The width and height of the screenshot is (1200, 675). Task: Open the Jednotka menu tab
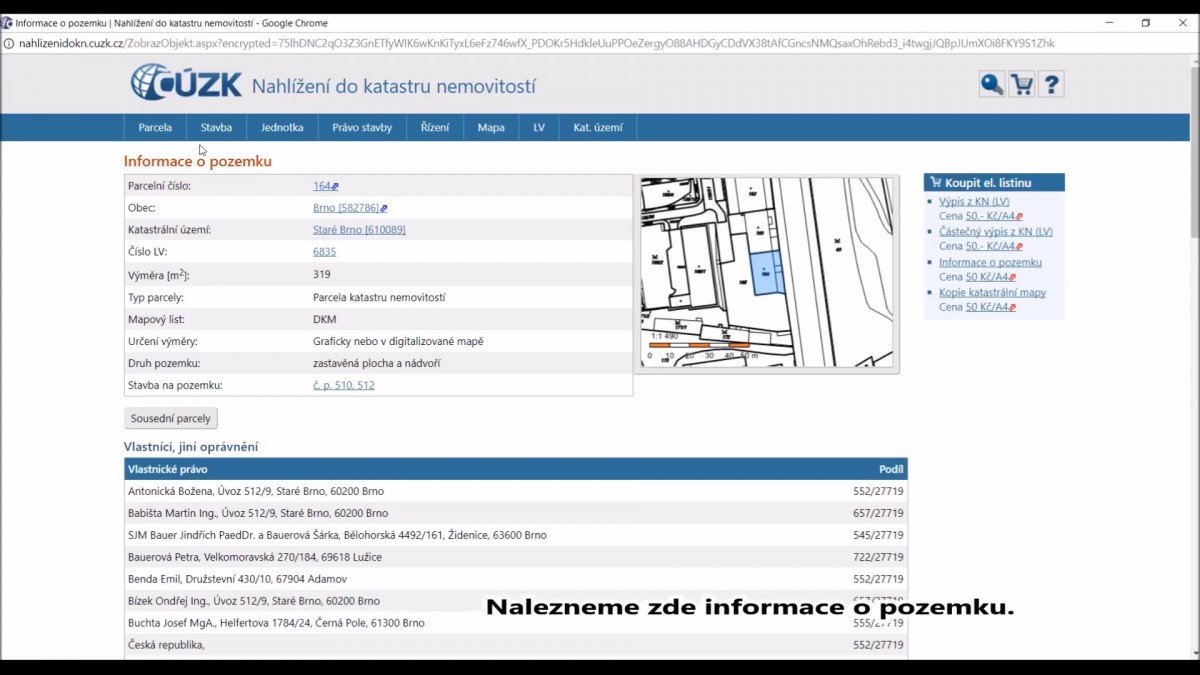point(282,127)
